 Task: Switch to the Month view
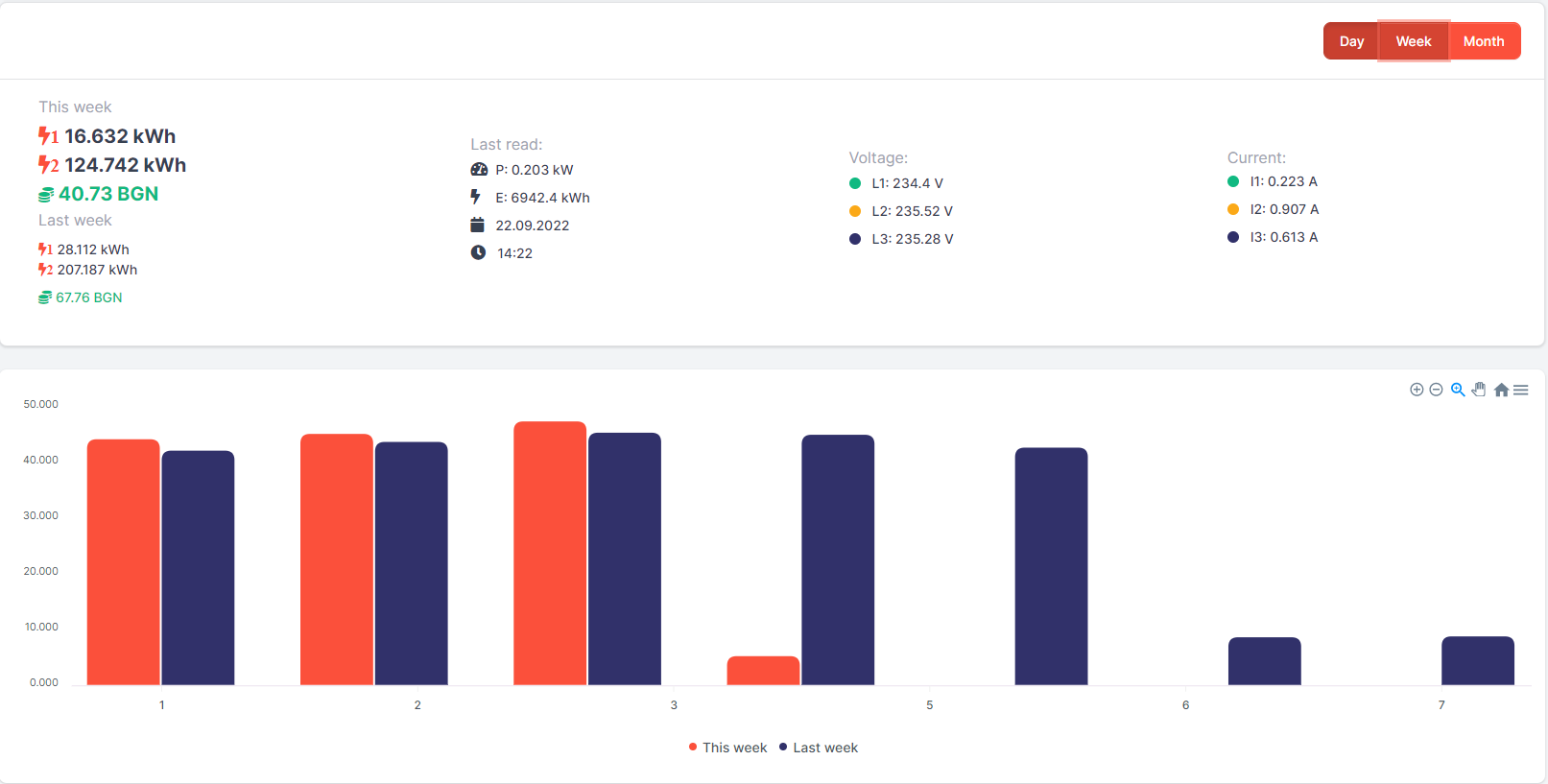(x=1484, y=41)
